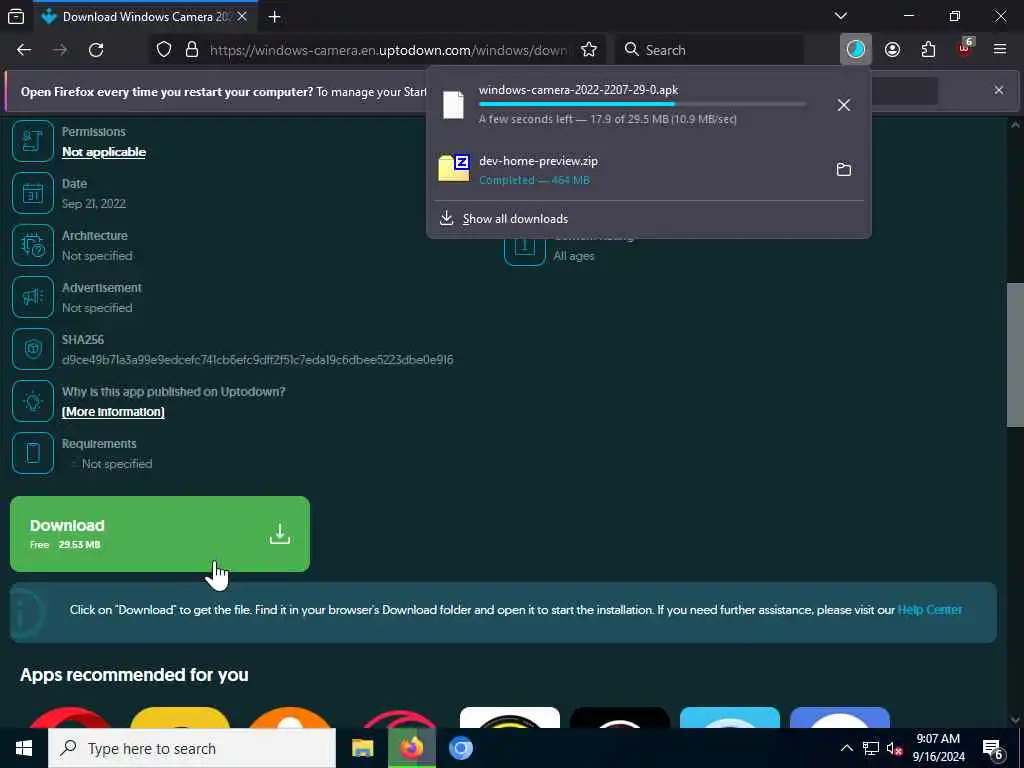This screenshot has width=1024, height=768.
Task: Open the Extensions puzzle icon
Action: click(x=928, y=50)
